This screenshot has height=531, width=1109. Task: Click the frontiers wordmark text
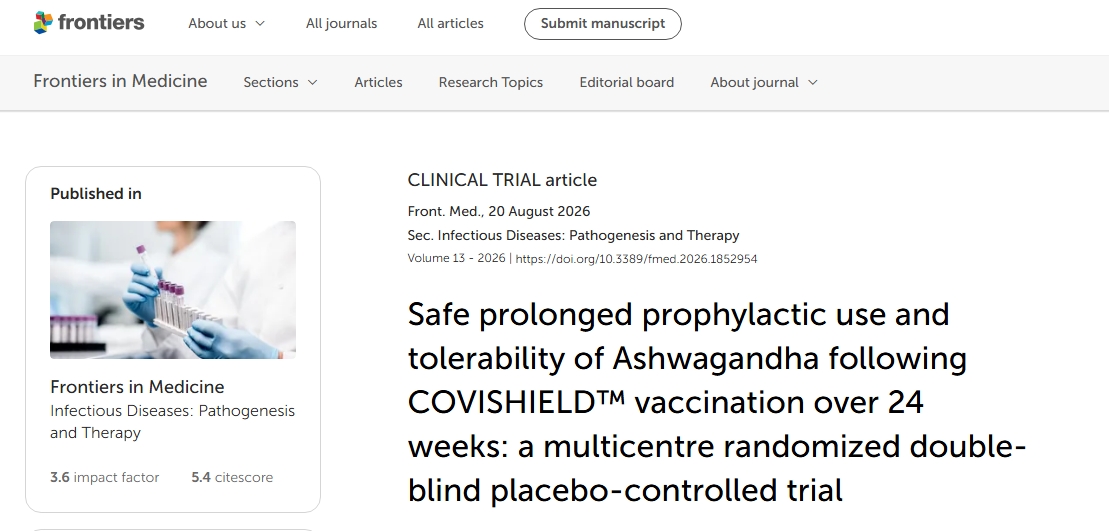tap(101, 23)
